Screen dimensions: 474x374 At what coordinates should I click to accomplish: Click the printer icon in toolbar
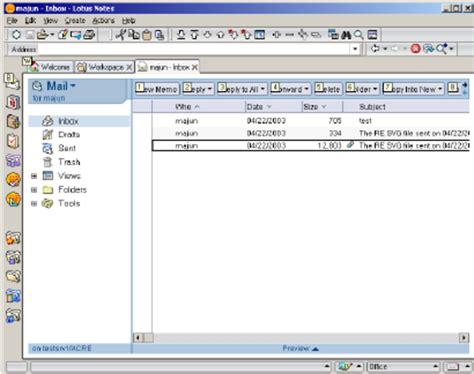[x=89, y=35]
